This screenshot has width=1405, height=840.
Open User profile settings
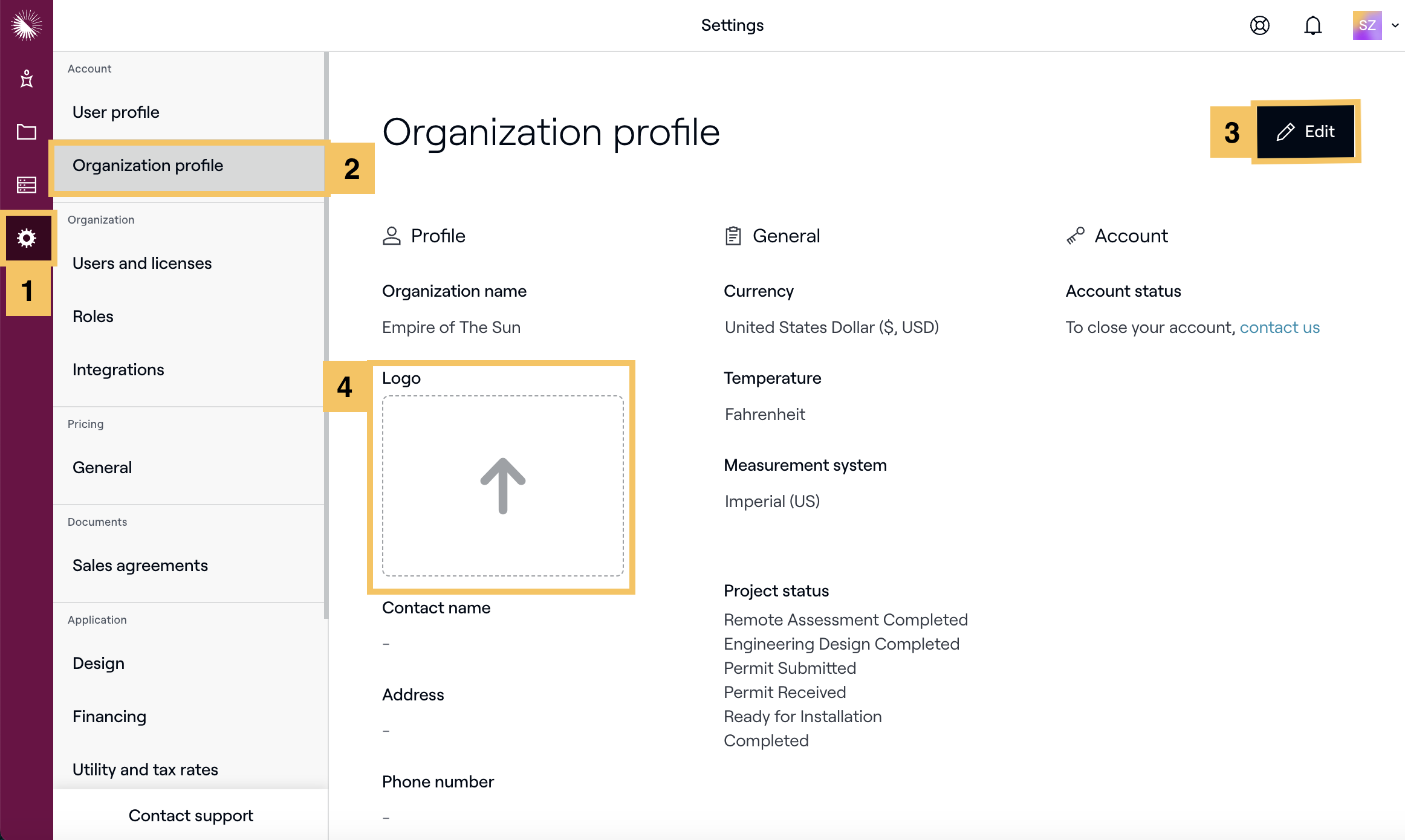point(116,112)
